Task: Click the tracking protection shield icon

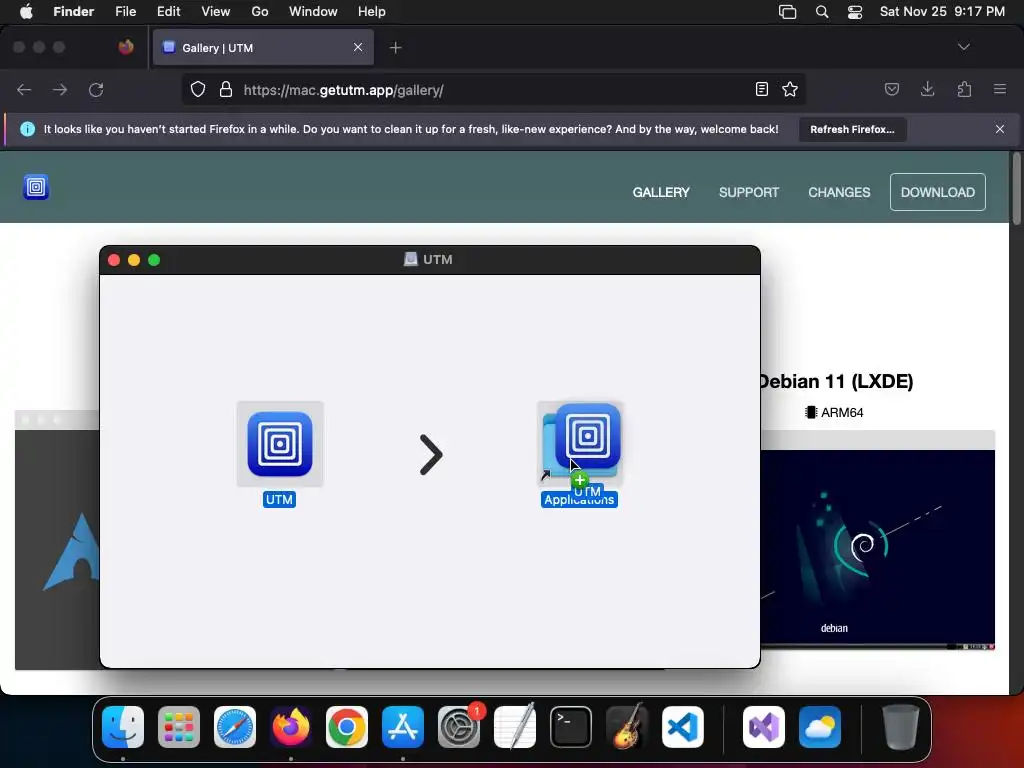Action: 198,89
